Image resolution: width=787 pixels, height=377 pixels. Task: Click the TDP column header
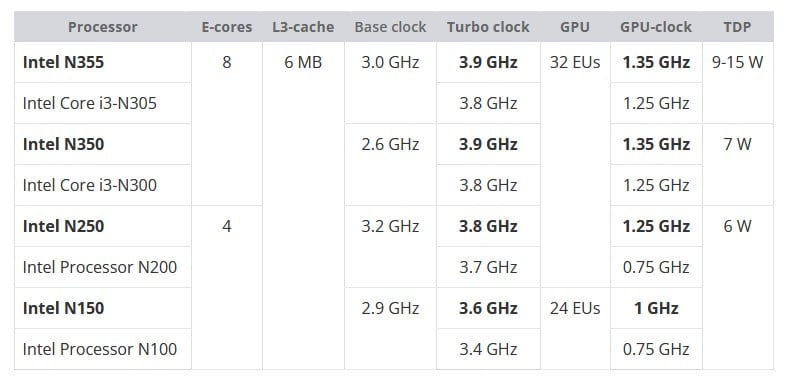point(737,27)
